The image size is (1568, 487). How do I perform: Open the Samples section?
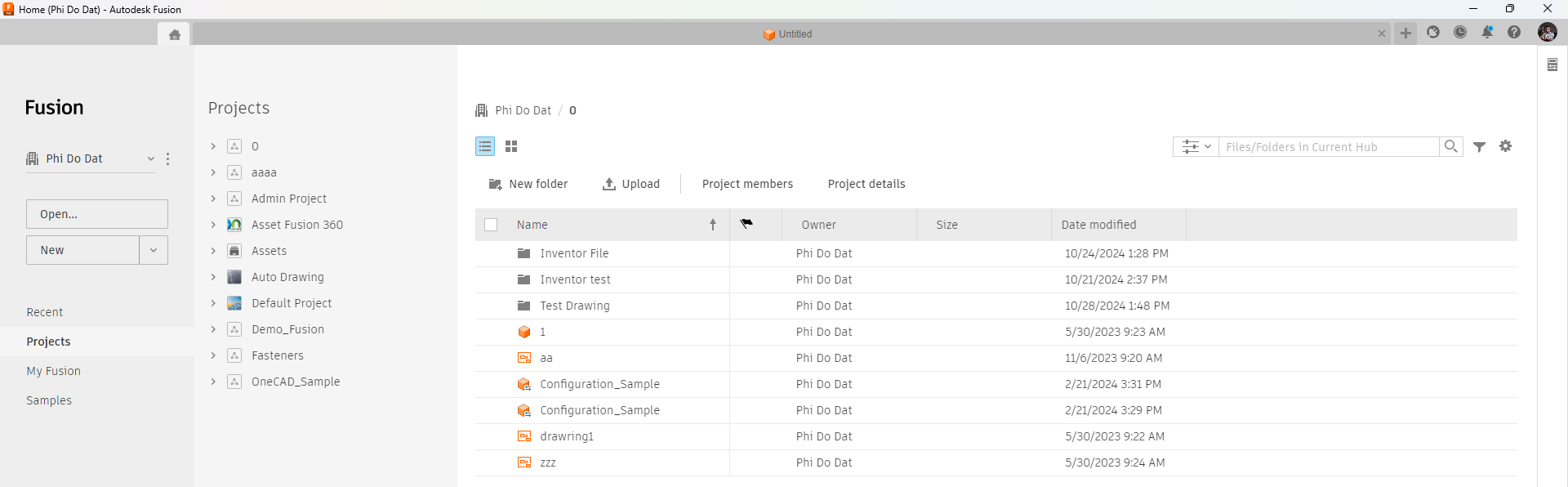click(49, 400)
